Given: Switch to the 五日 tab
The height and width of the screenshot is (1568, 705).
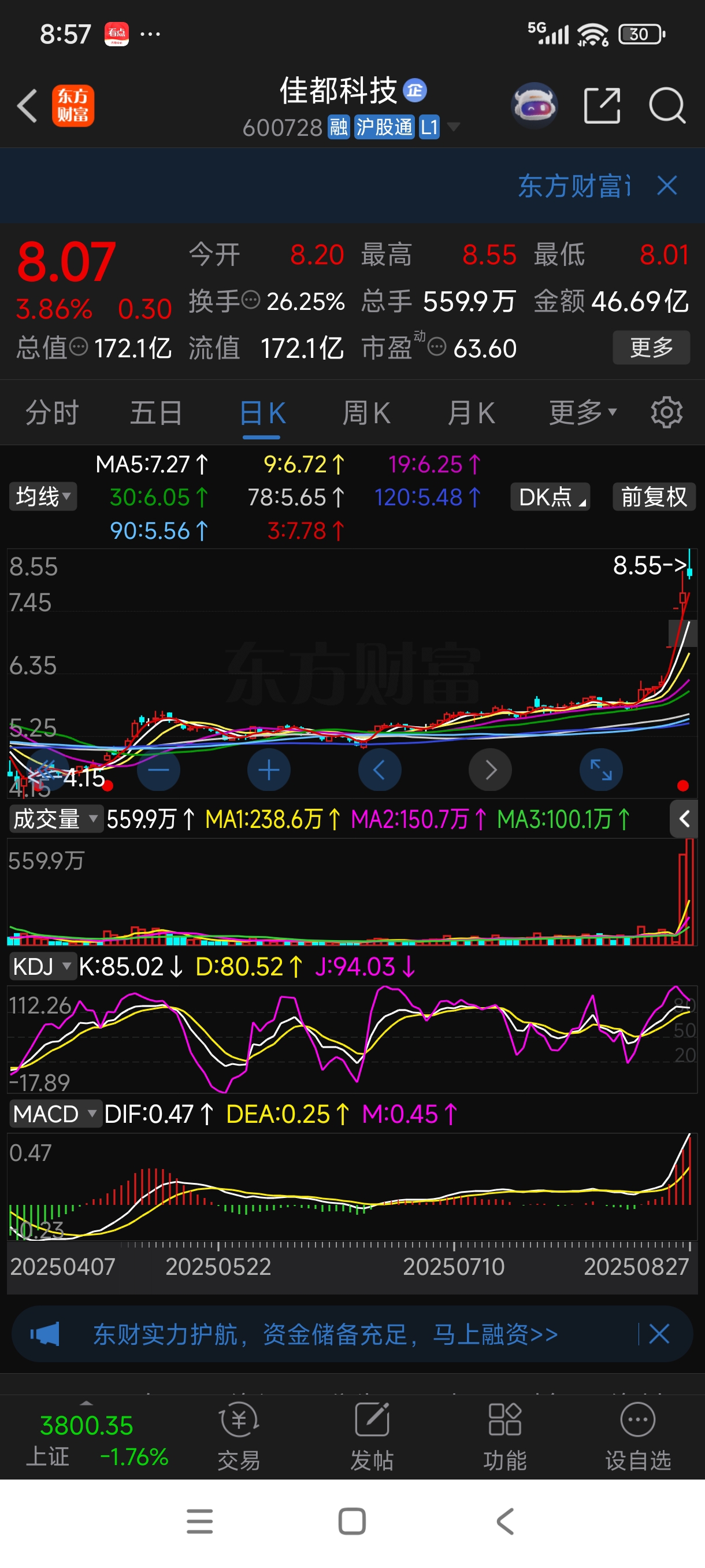Looking at the screenshot, I should click(x=157, y=413).
